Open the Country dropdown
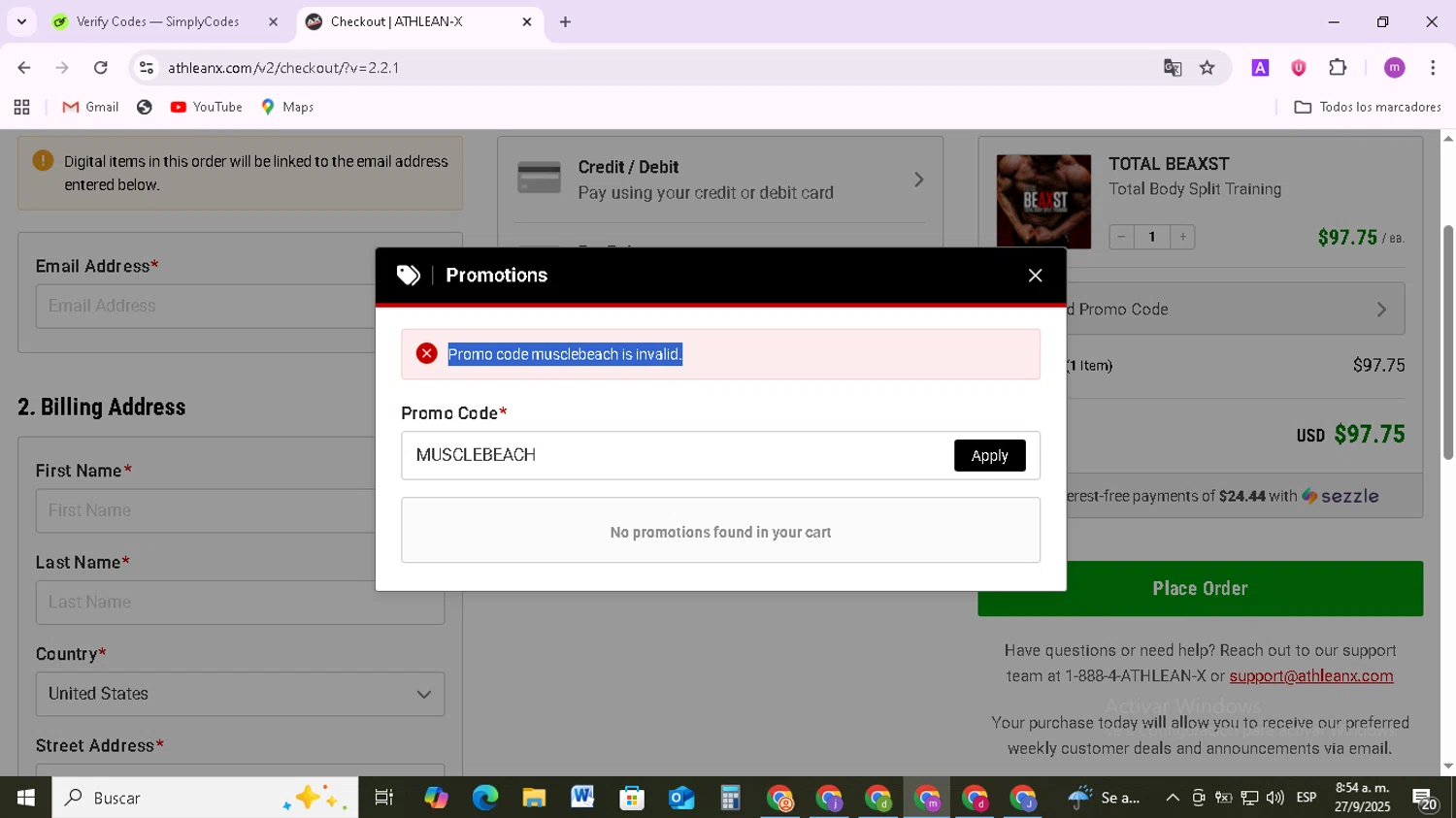 240,694
